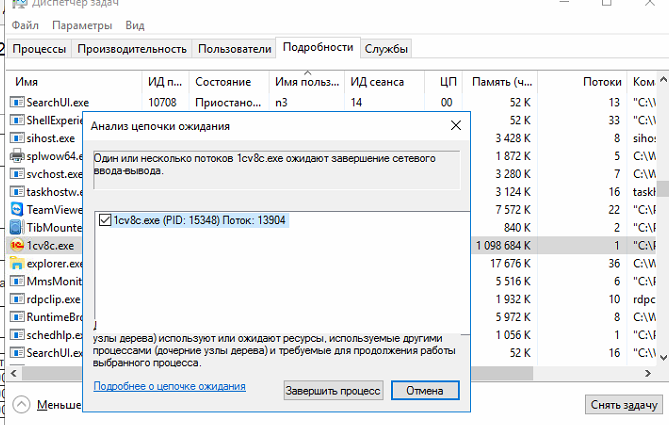This screenshot has width=669, height=425.
Task: Click the taskhostw process icon
Action: pos(17,192)
